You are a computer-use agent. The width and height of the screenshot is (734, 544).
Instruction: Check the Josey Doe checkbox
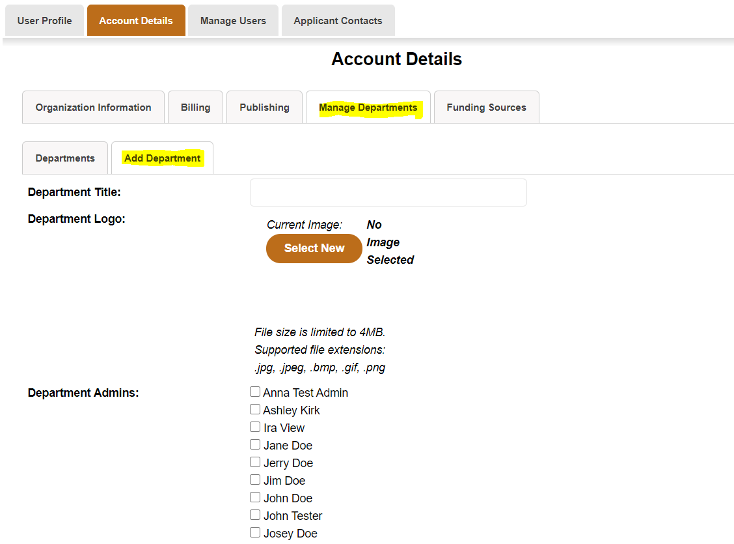tap(255, 532)
